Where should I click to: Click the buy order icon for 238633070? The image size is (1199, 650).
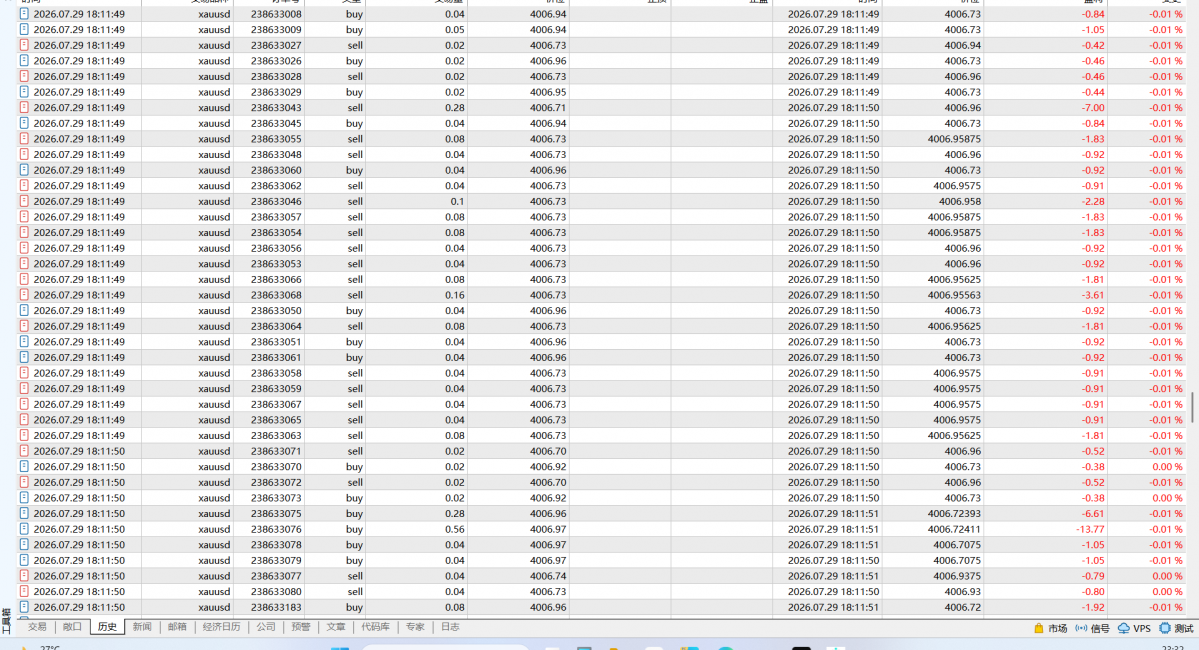[x=24, y=466]
